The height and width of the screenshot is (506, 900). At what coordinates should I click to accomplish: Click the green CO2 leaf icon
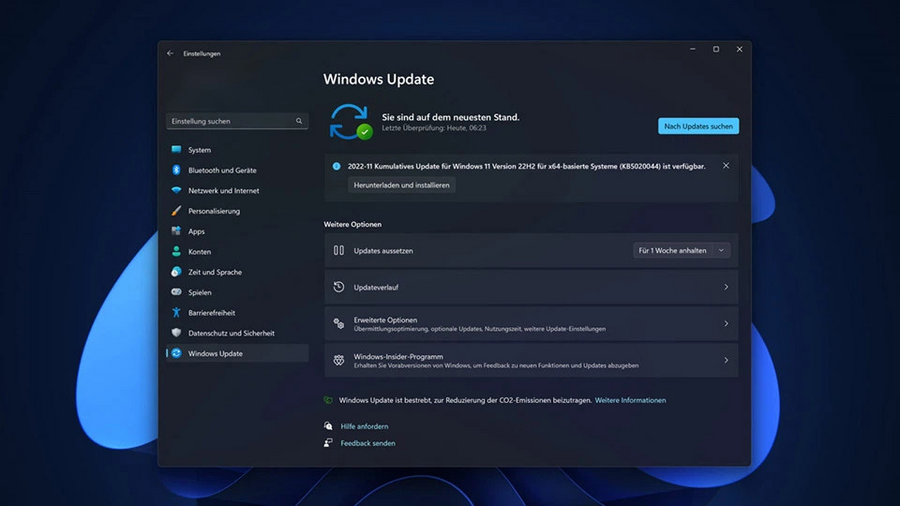[x=328, y=400]
